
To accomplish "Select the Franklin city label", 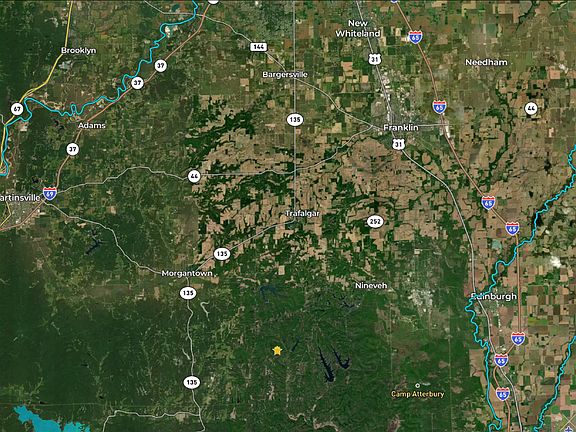I will point(401,127).
